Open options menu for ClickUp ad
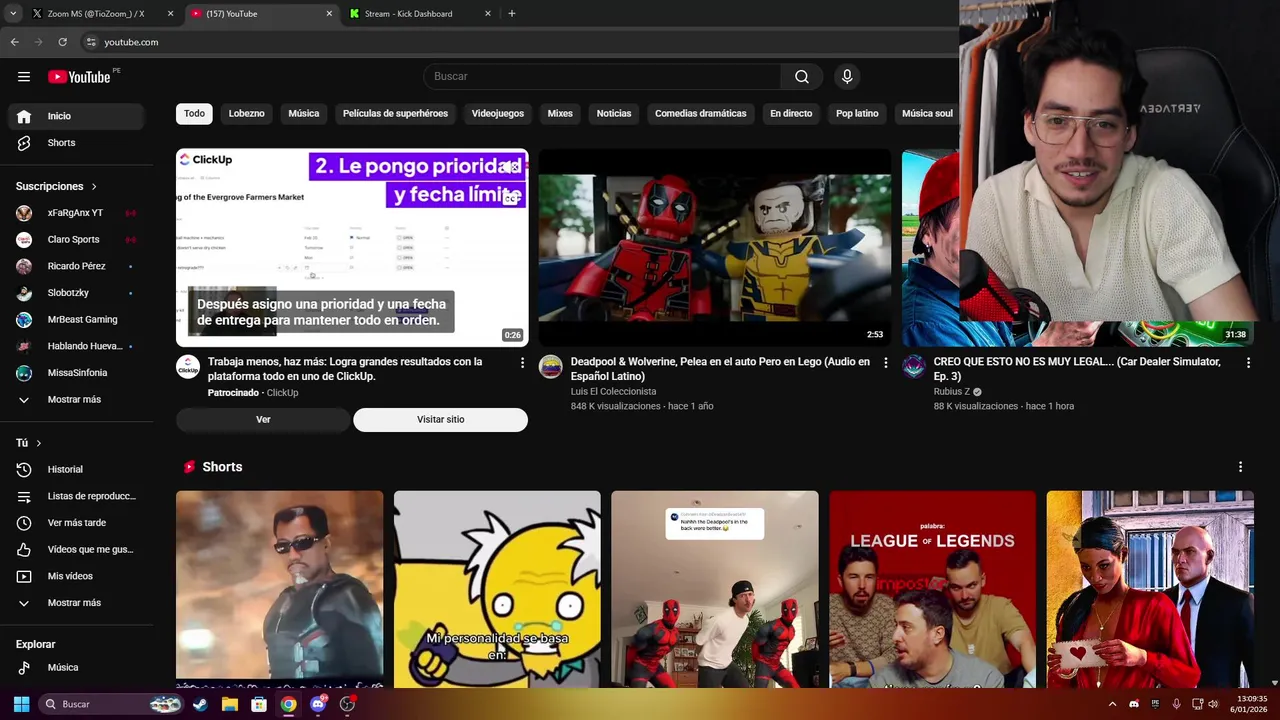This screenshot has height=720, width=1280. click(x=522, y=363)
